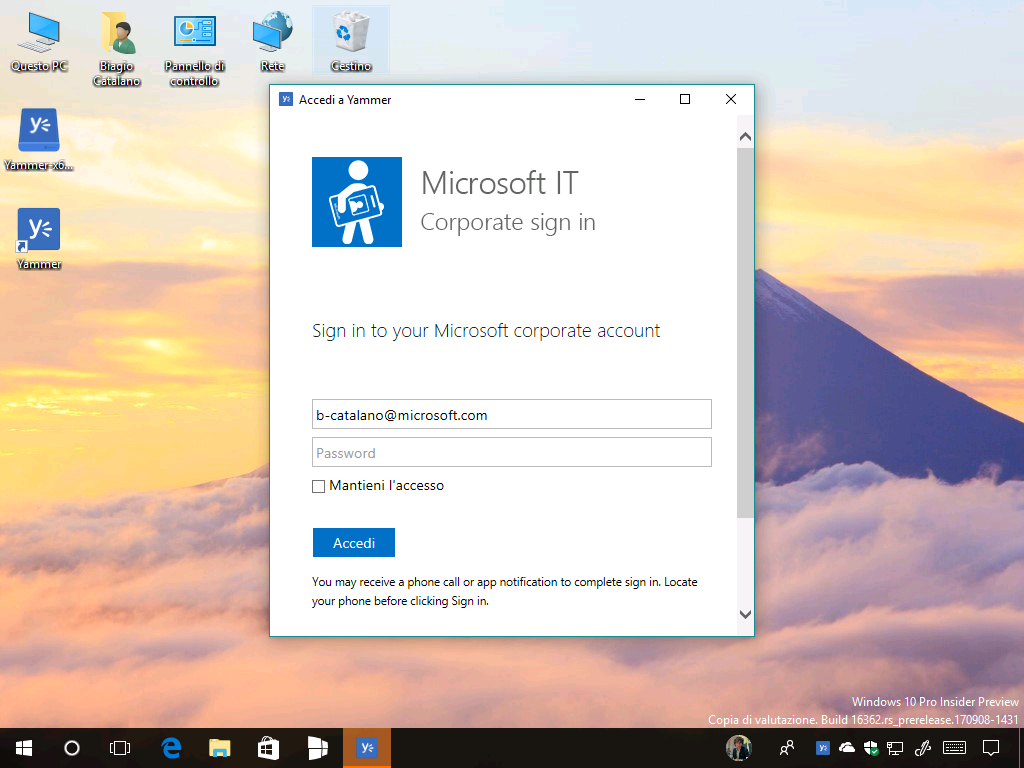Open File Explorer from the taskbar
Screen dimensions: 1024x768
(219, 748)
